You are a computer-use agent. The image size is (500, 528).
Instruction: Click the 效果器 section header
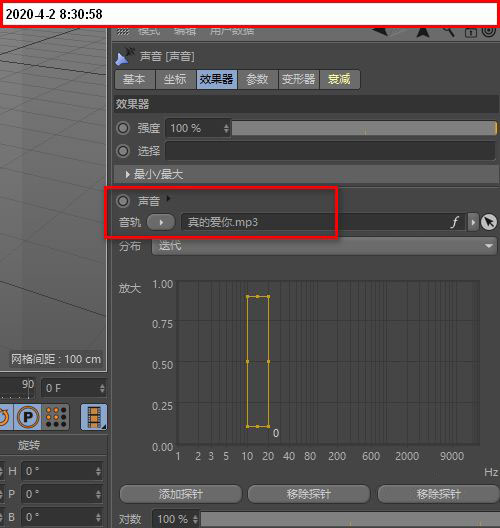(306, 104)
